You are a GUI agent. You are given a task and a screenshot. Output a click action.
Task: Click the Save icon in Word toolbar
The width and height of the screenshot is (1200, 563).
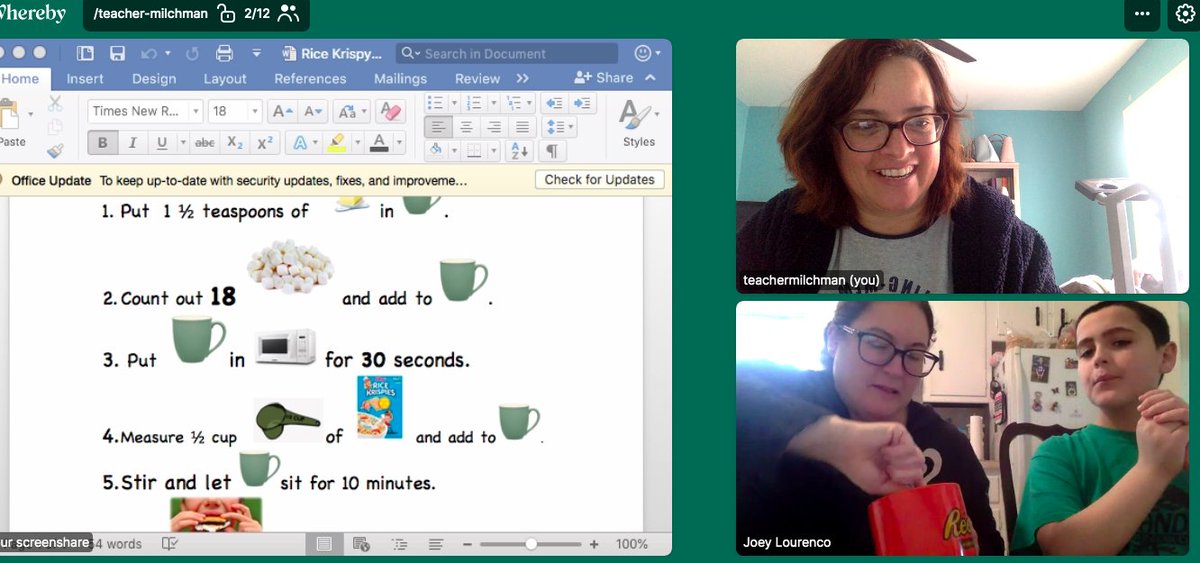pyautogui.click(x=117, y=53)
